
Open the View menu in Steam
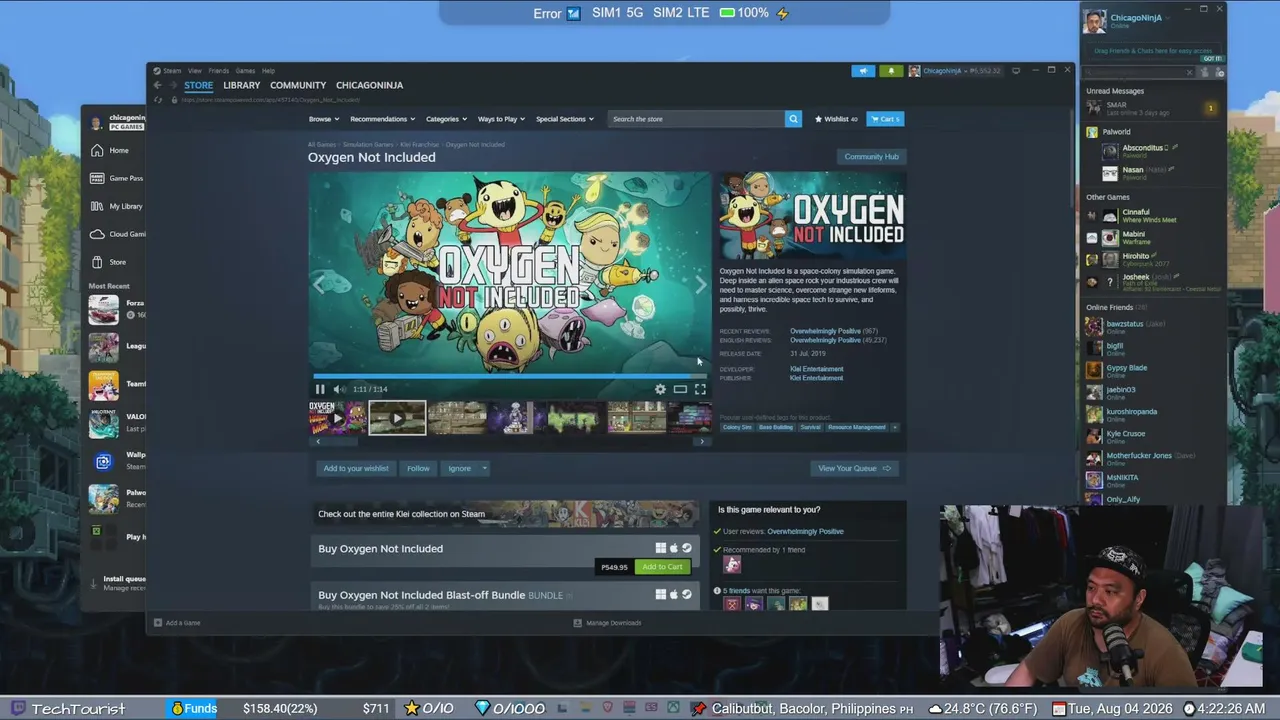click(195, 71)
